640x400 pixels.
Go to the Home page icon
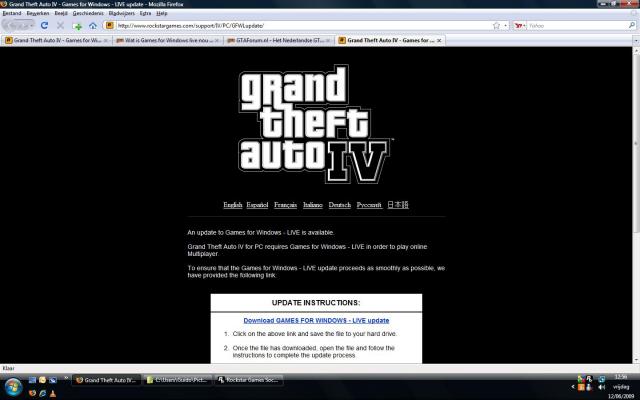click(x=93, y=26)
